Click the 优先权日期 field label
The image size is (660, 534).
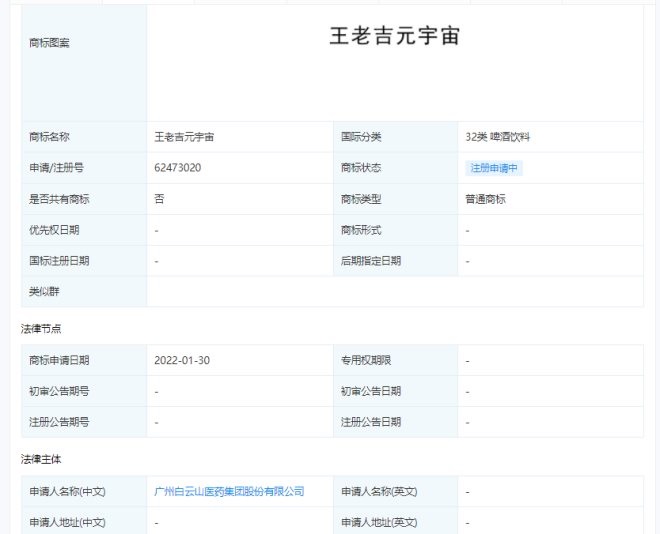tap(54, 230)
